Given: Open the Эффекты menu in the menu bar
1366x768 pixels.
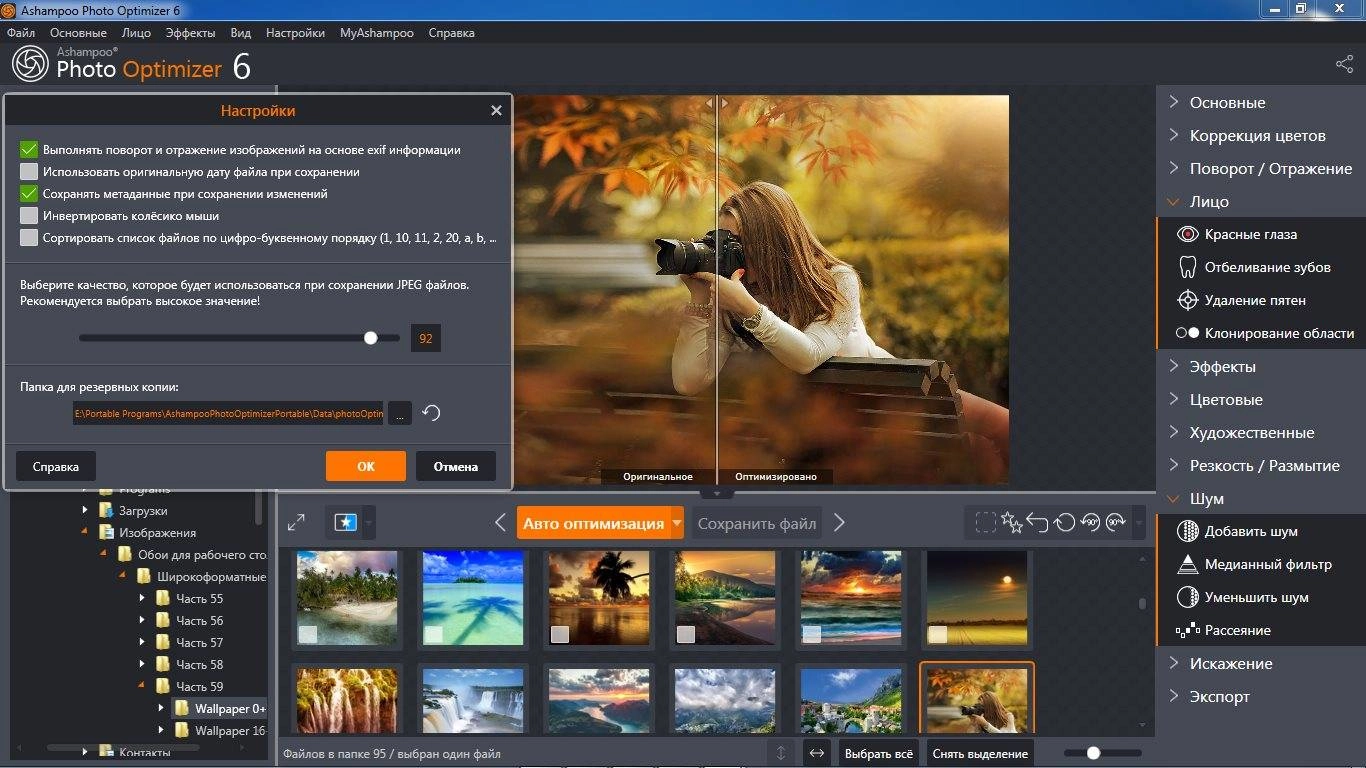Looking at the screenshot, I should coord(190,33).
